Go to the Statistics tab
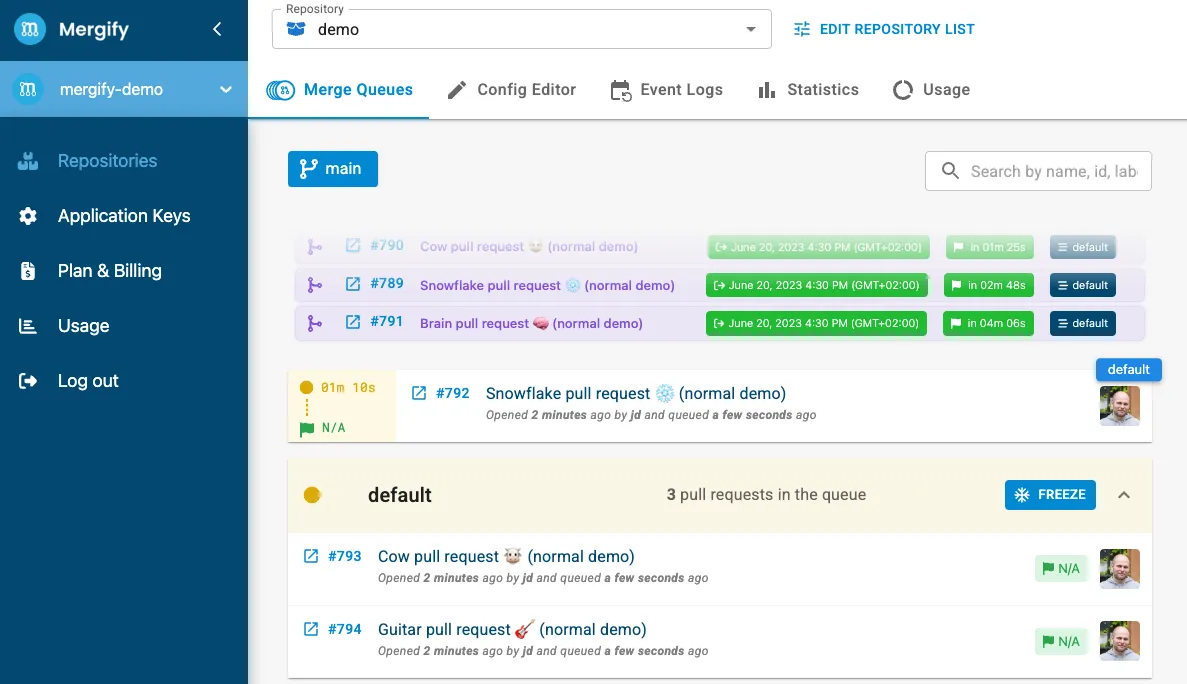The height and width of the screenshot is (684, 1187). pyautogui.click(x=808, y=90)
